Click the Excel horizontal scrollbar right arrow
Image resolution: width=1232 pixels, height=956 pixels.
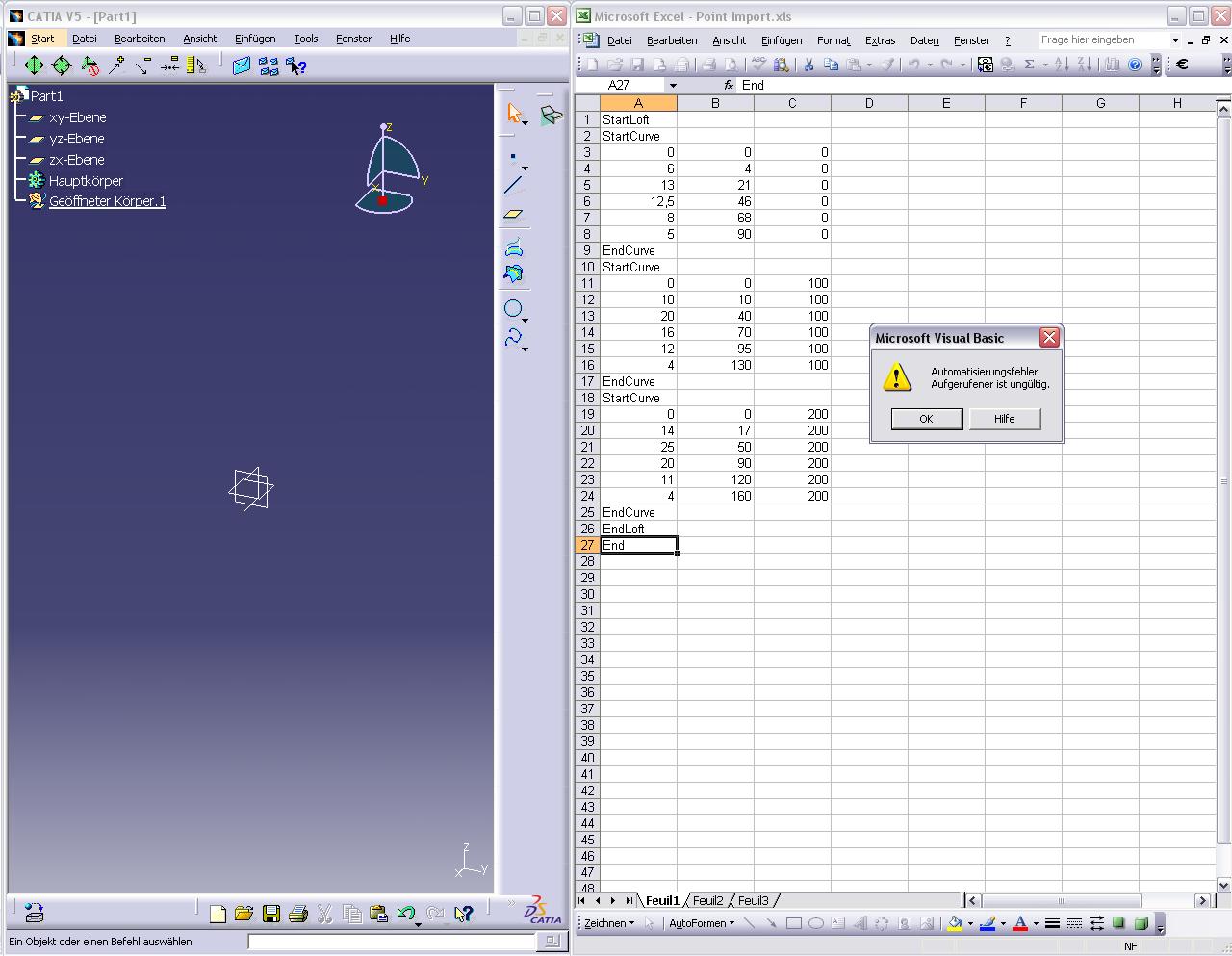tap(1202, 900)
